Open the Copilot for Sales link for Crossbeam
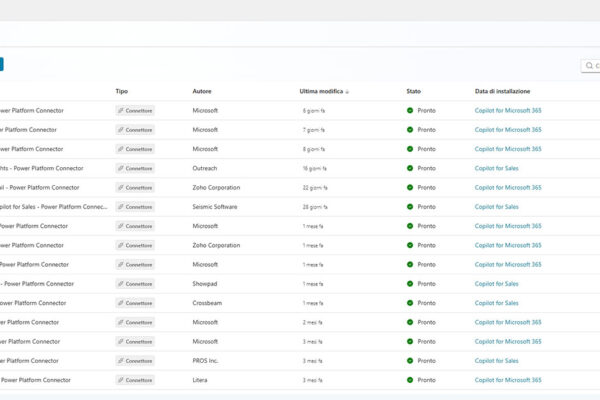600x400 pixels. pyautogui.click(x=496, y=303)
